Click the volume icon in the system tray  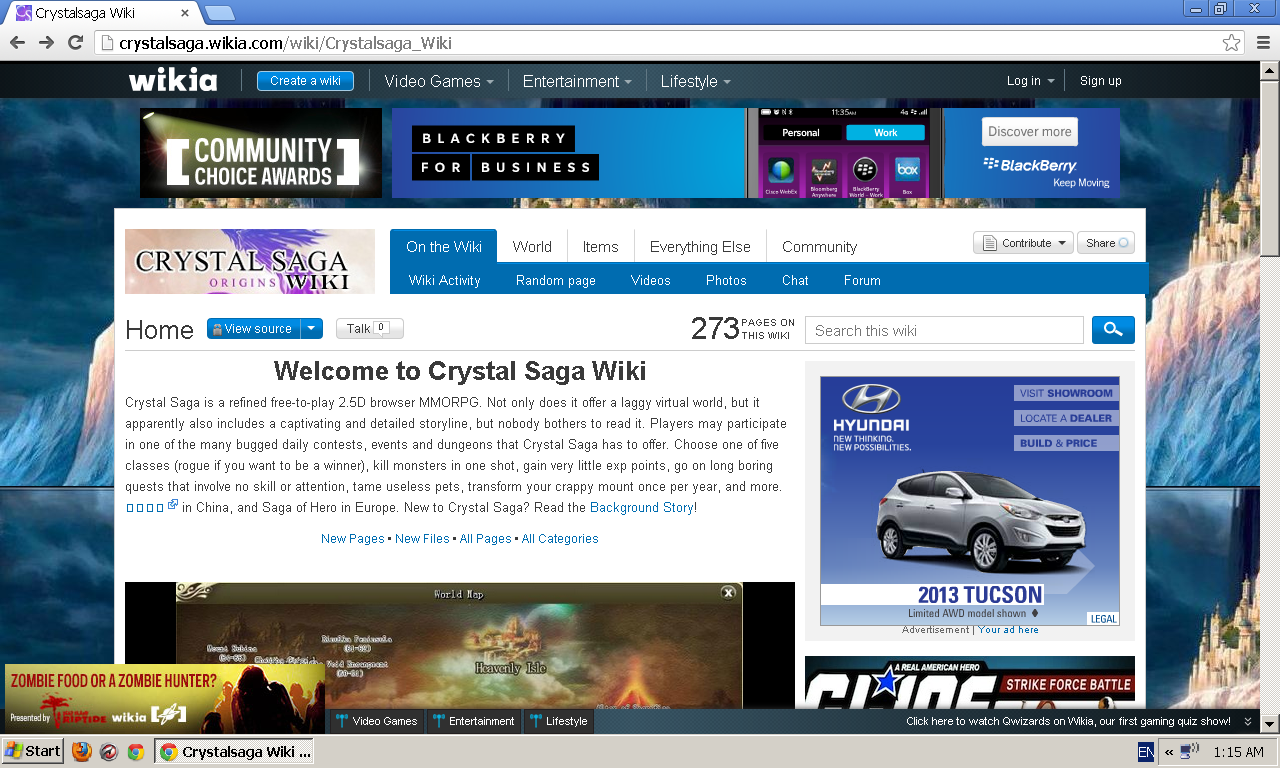(x=1188, y=751)
